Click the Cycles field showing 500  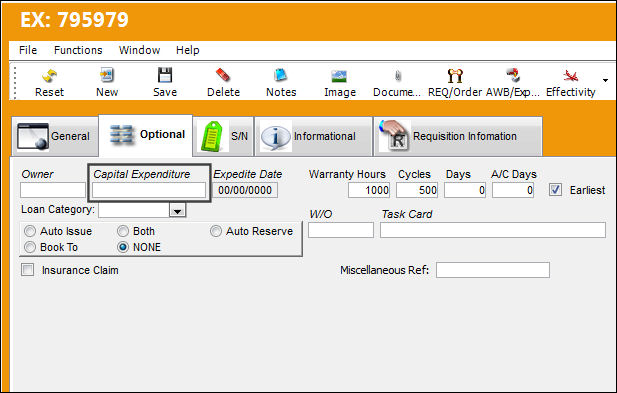click(x=417, y=190)
